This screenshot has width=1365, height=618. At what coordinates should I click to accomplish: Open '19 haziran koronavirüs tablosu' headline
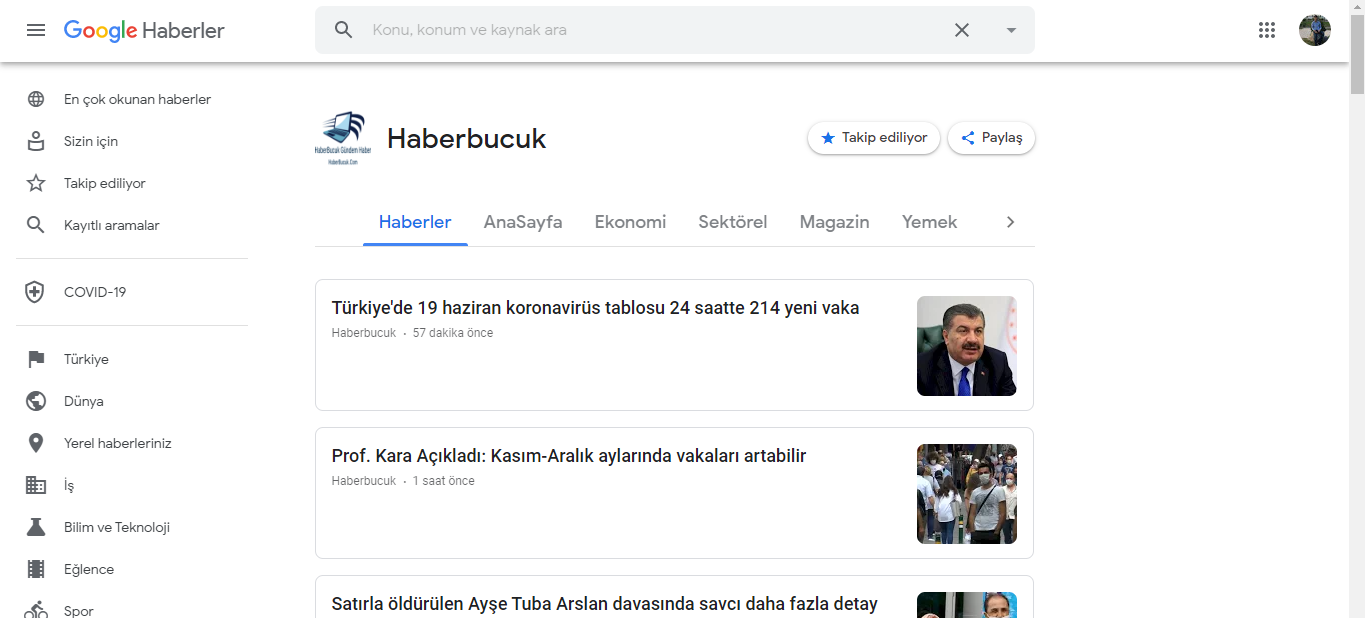pos(595,308)
